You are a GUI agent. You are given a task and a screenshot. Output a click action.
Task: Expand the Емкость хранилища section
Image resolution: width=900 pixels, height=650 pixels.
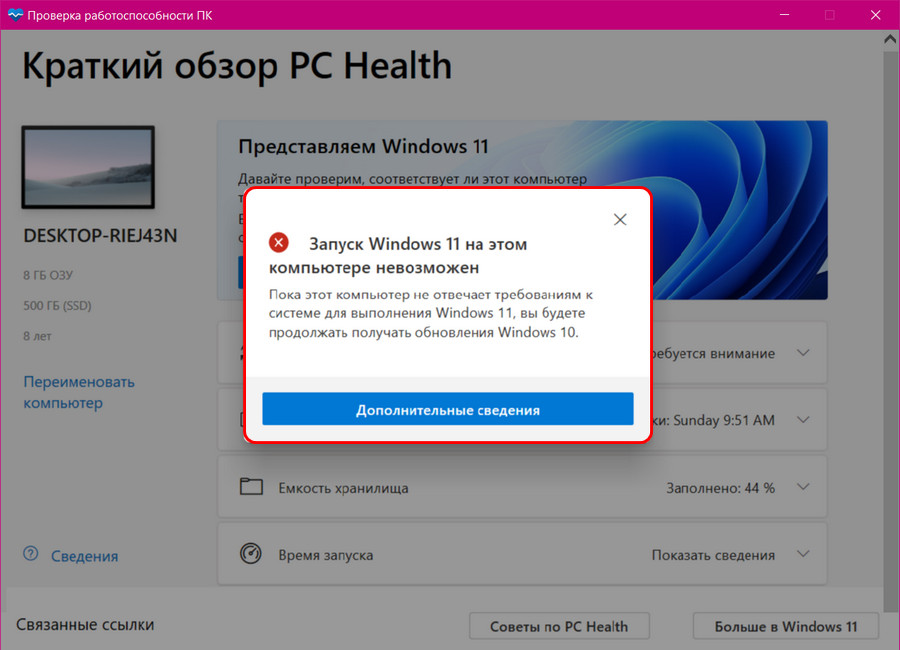(x=802, y=487)
